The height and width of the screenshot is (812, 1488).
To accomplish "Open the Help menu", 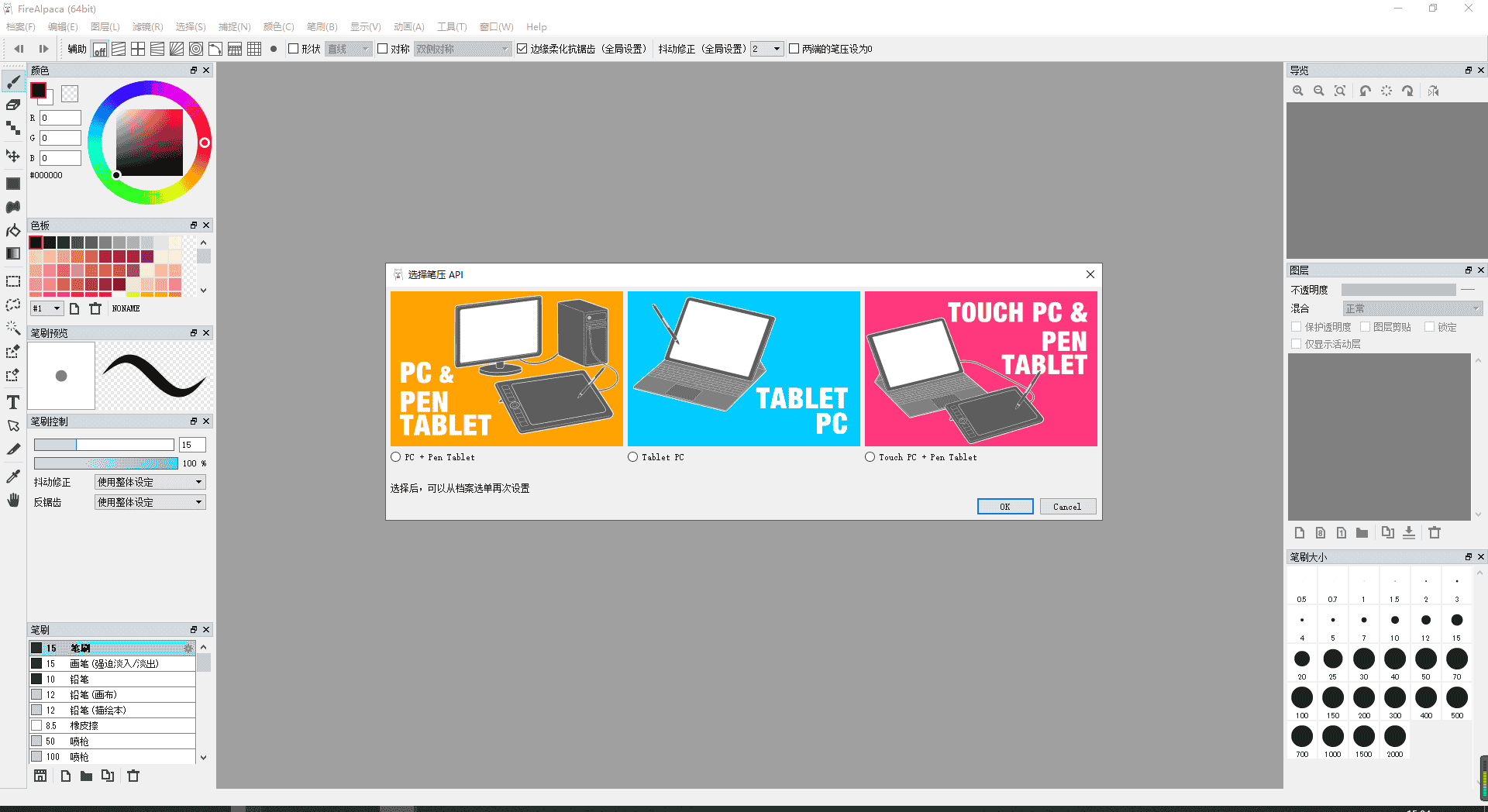I will [536, 26].
